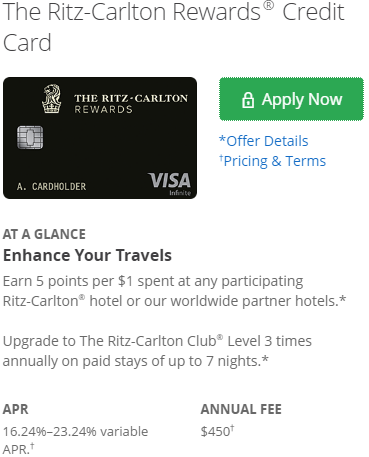Click the dagger footnote mark after $450
The width and height of the screenshot is (369, 457).
click(232, 427)
